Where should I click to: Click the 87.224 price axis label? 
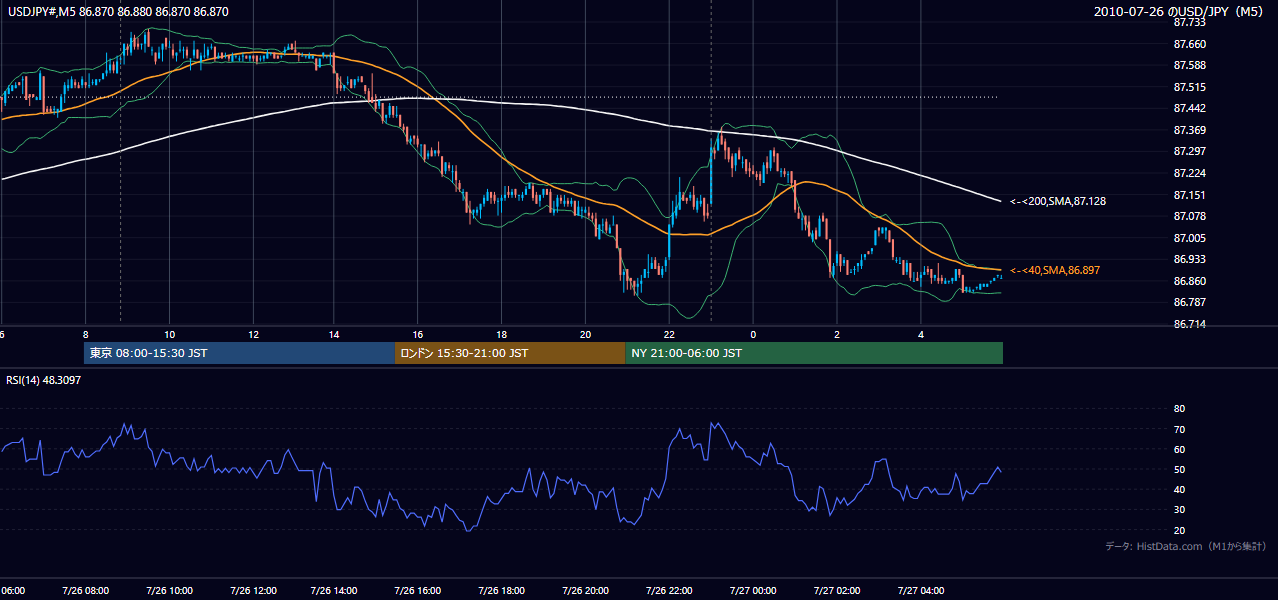(x=1189, y=173)
